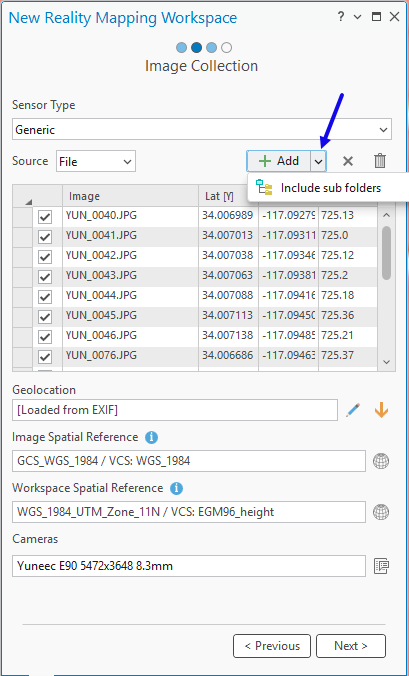This screenshot has width=409, height=676.
Task: Click the green plus Add images button
Action: (278, 161)
